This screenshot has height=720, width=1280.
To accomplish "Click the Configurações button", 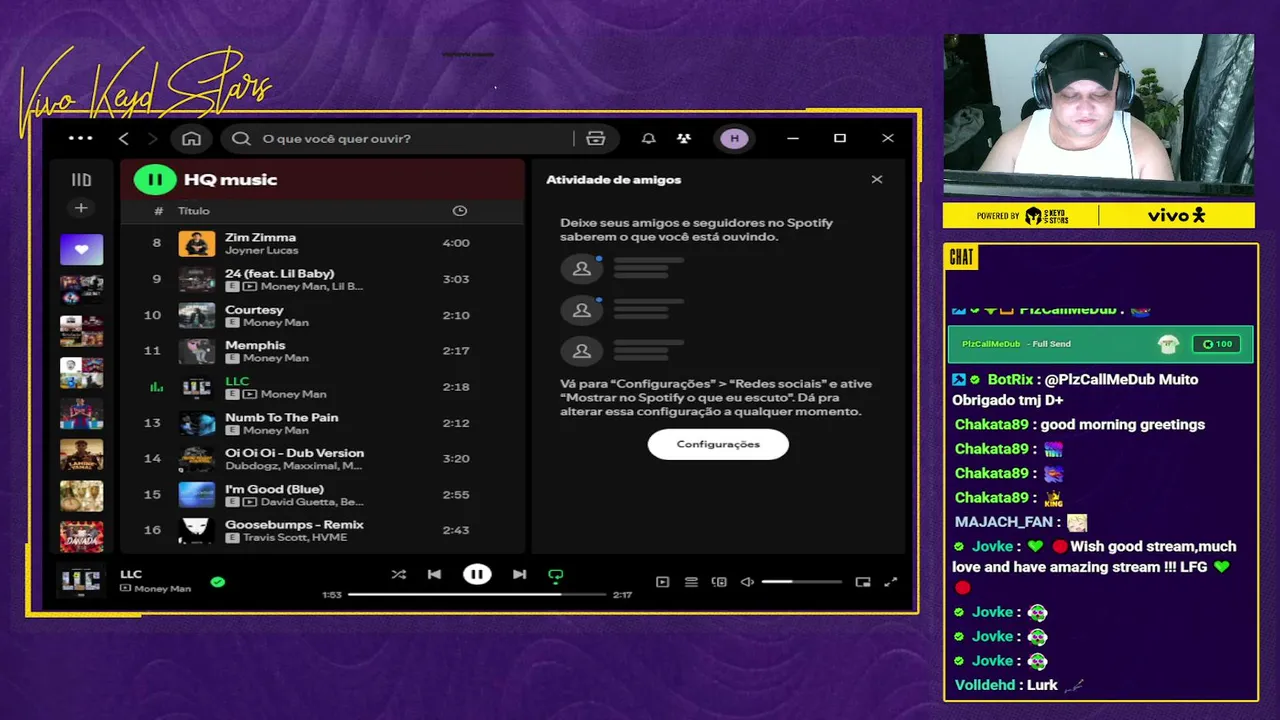I will (x=718, y=444).
